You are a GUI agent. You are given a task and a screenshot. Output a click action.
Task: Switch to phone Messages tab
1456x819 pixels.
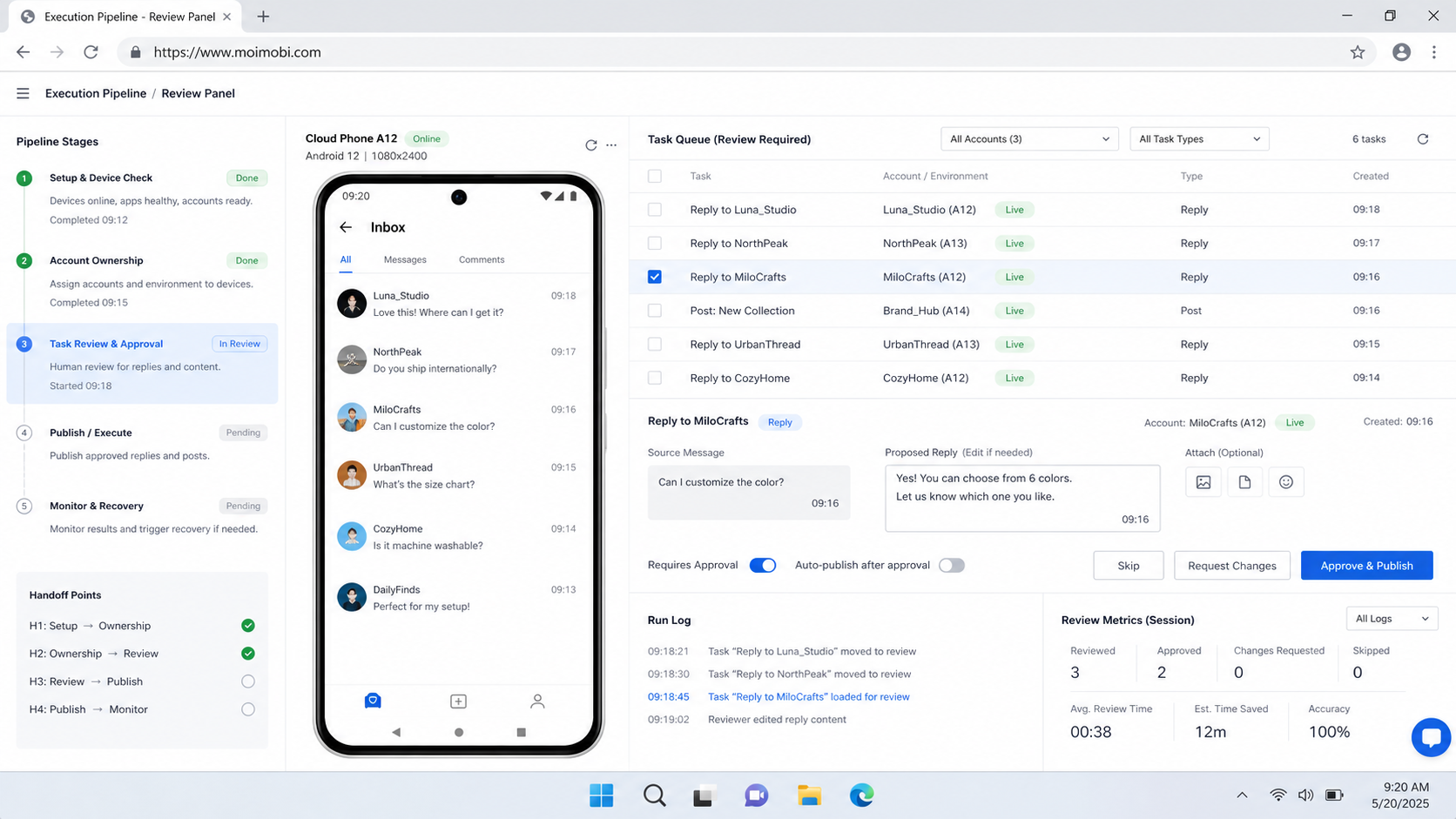(x=405, y=259)
